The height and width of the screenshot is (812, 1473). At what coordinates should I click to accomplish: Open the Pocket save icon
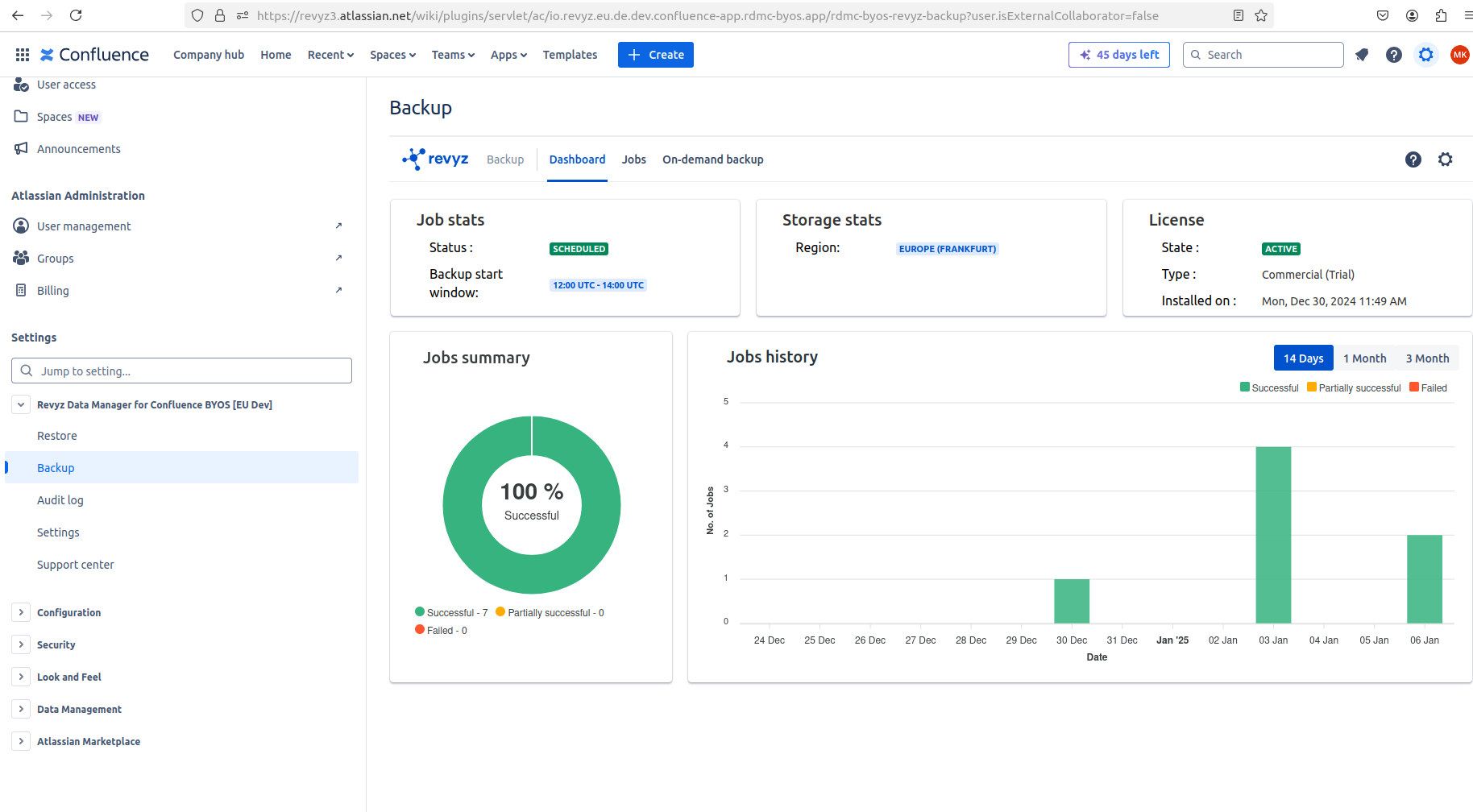click(x=1383, y=15)
